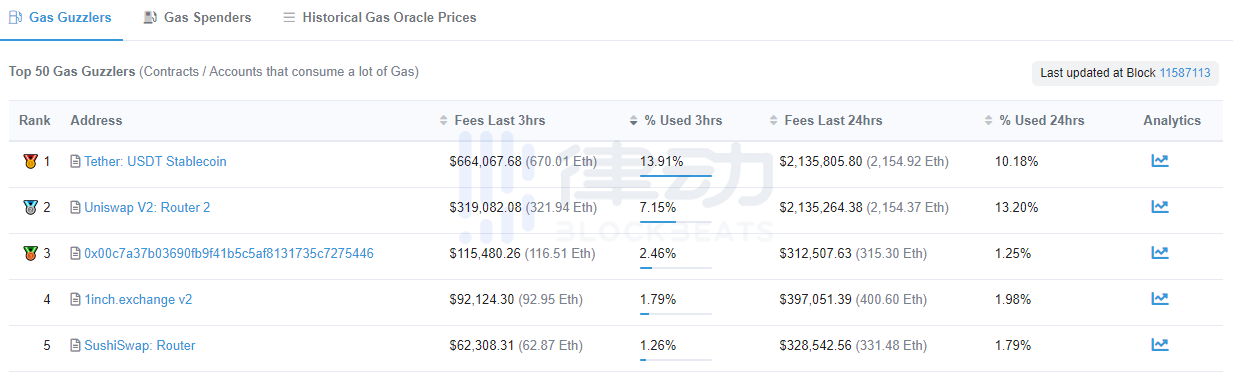Open analytics chart for Tether USDT Stablecoin

(x=1159, y=161)
